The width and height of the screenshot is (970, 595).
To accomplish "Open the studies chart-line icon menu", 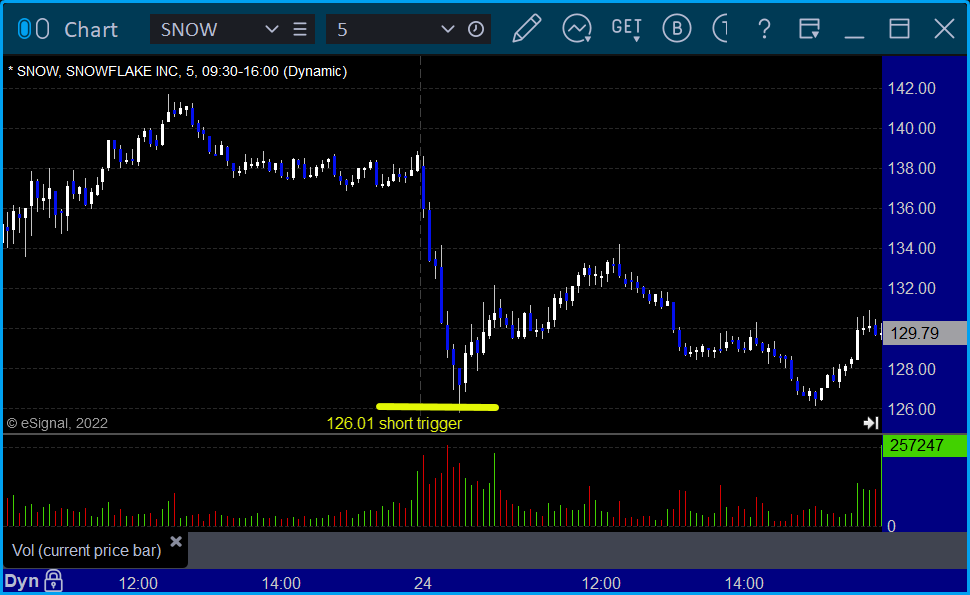I will [x=577, y=29].
